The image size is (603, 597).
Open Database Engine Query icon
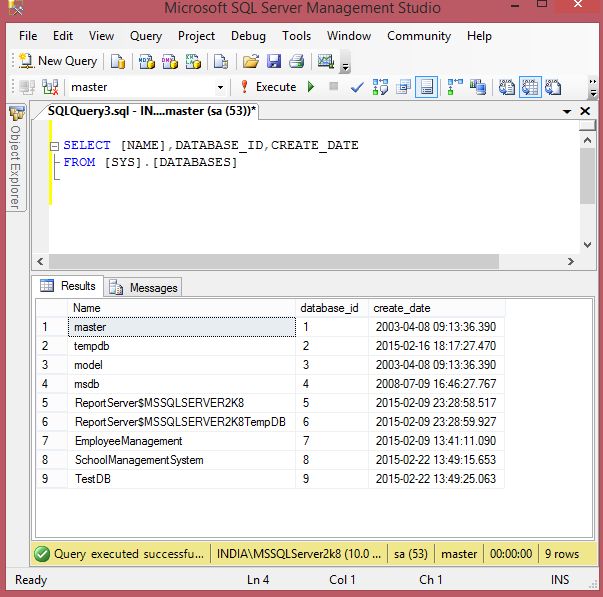pos(118,61)
